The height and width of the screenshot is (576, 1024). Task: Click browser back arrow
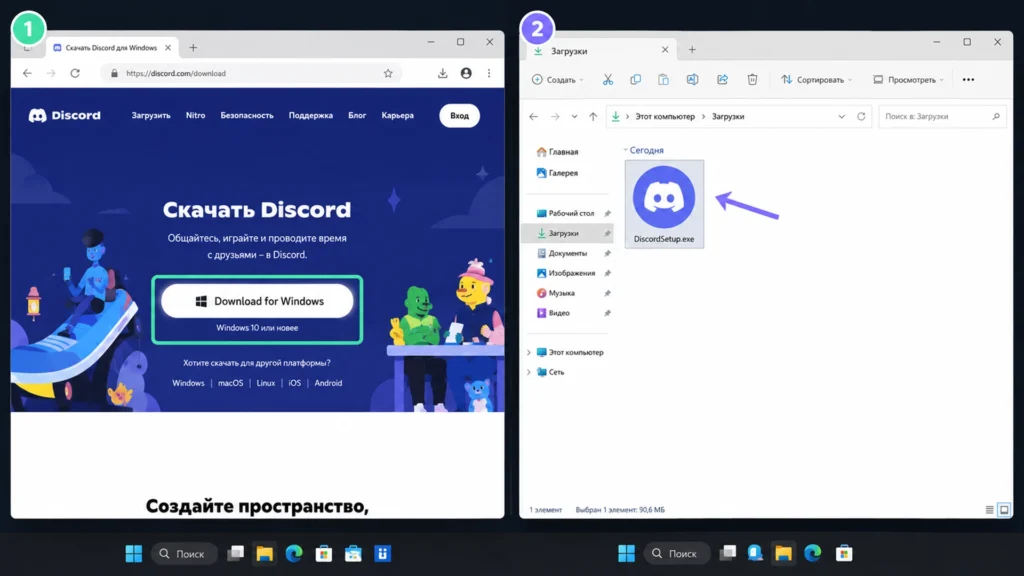[27, 73]
